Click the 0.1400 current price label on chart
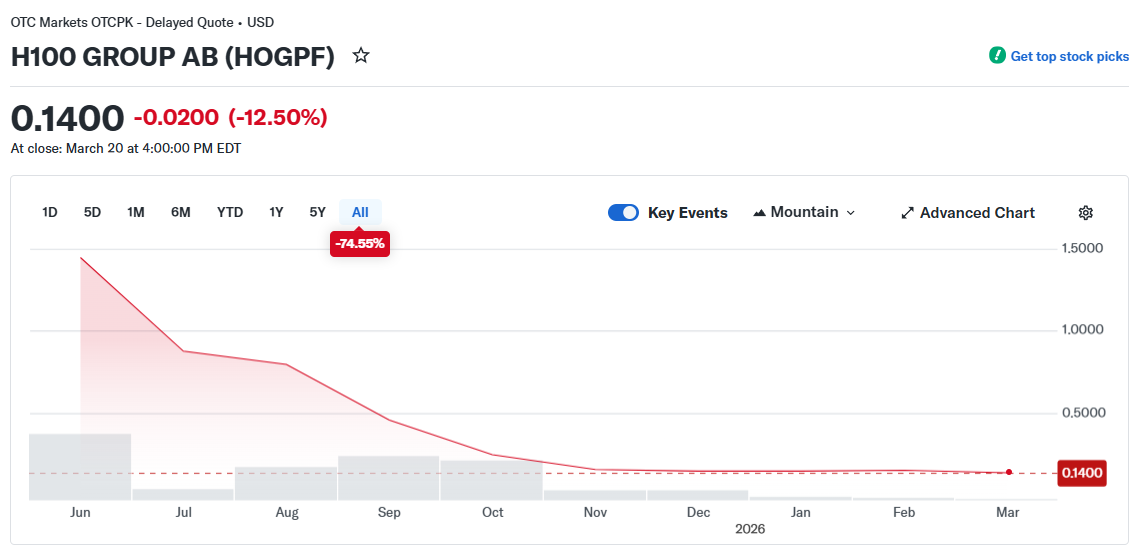The height and width of the screenshot is (547, 1131). [x=1081, y=473]
